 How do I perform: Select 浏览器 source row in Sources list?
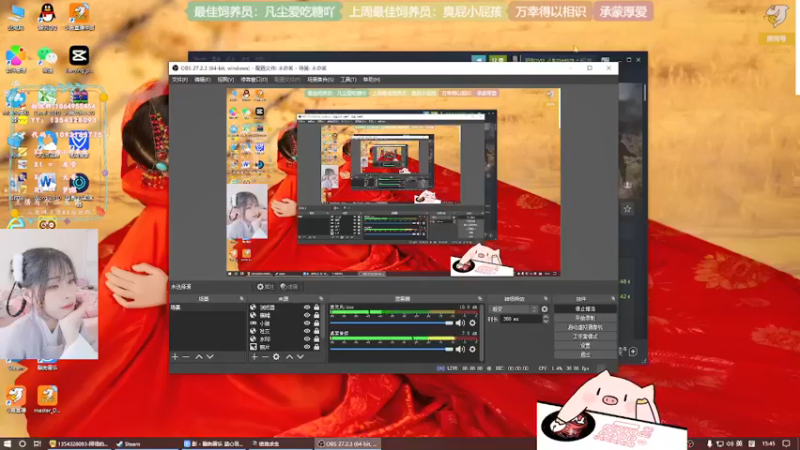pos(286,308)
